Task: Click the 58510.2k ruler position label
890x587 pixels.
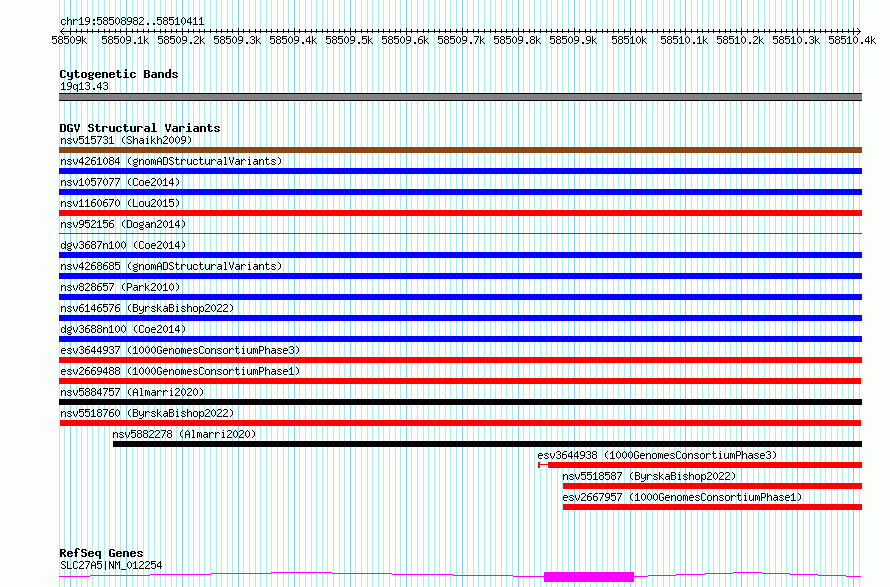Action: (740, 40)
